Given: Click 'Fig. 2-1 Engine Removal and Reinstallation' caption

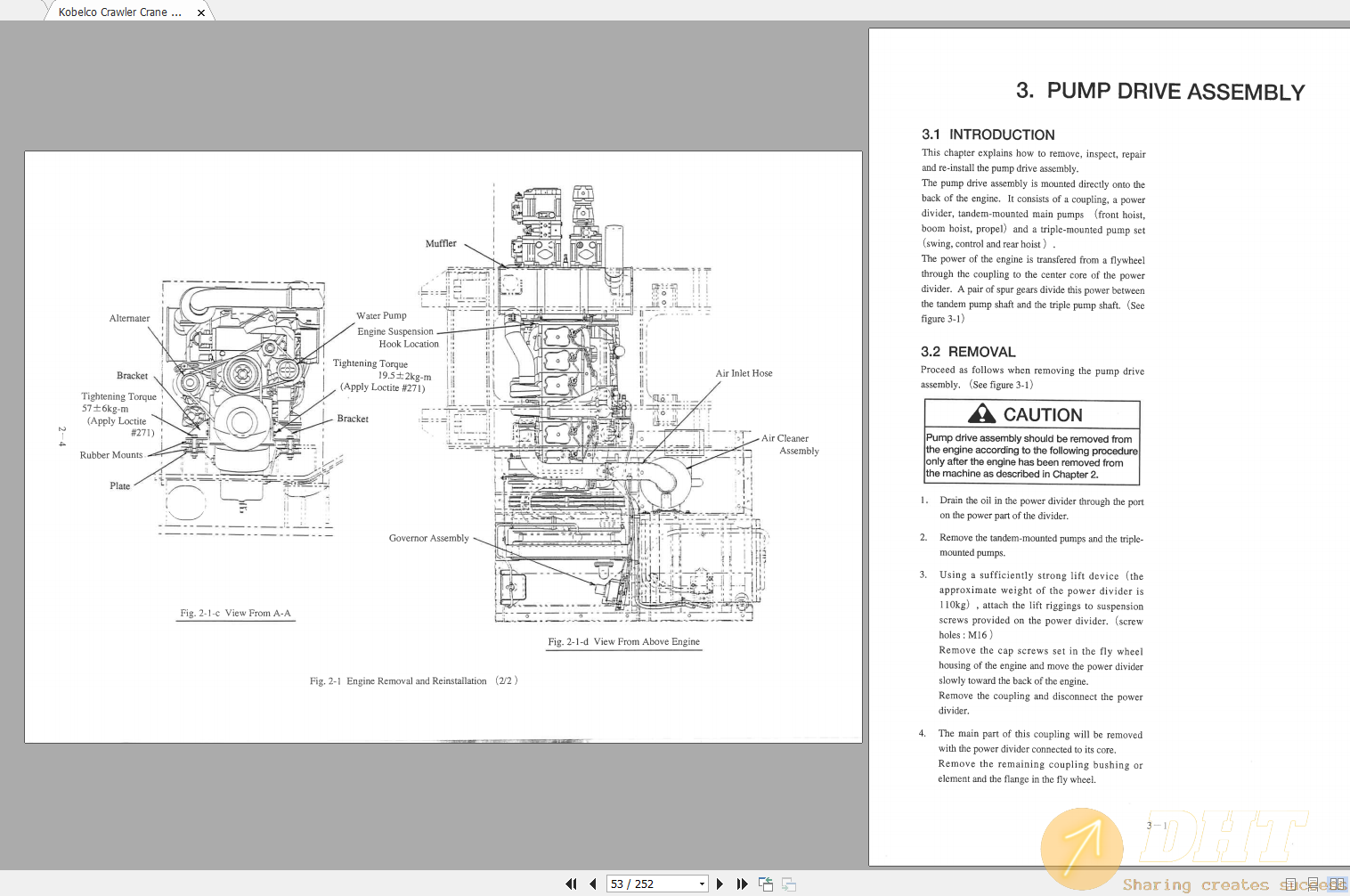Looking at the screenshot, I should tap(414, 680).
